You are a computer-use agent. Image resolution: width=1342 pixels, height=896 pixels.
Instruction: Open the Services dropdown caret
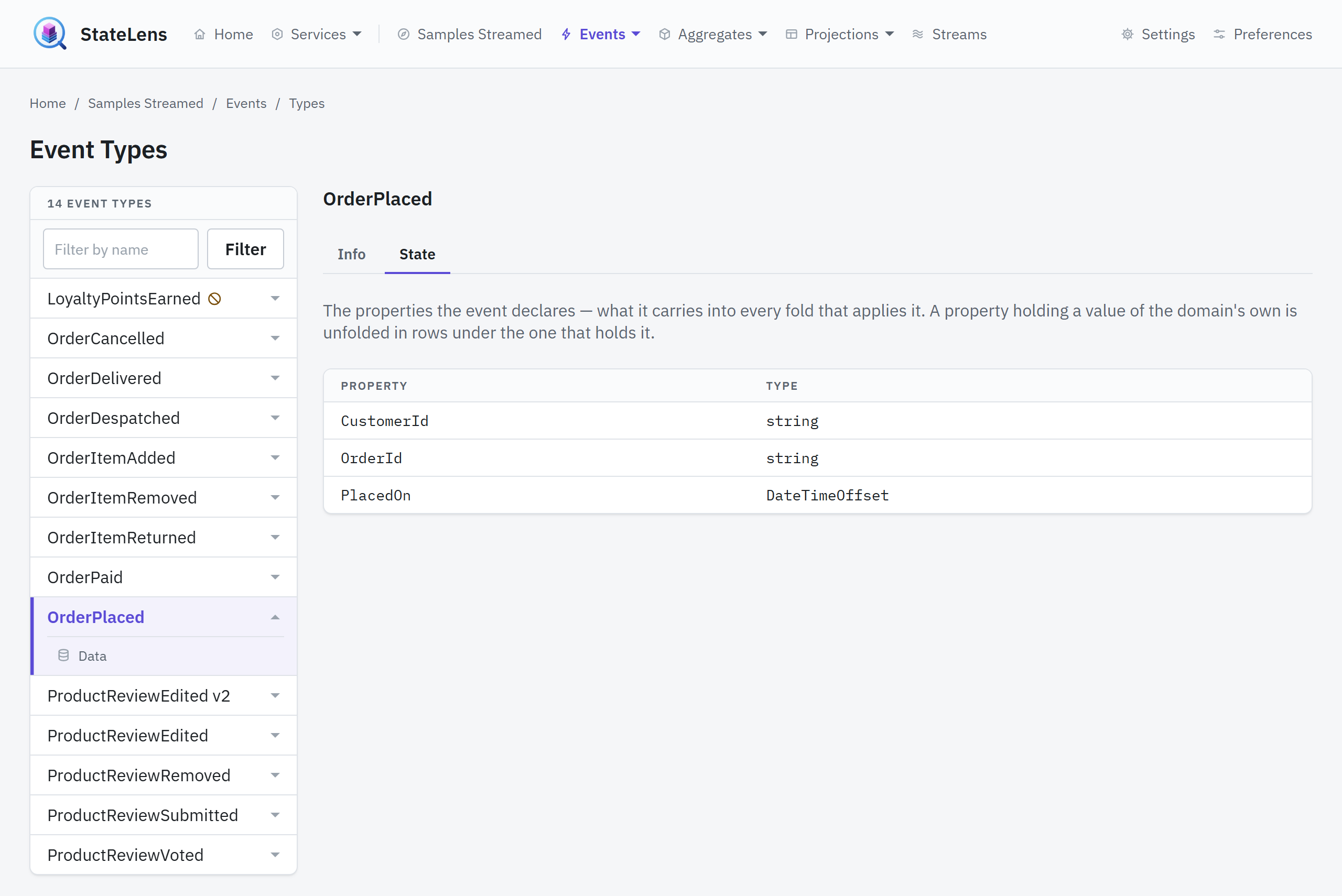coord(357,34)
